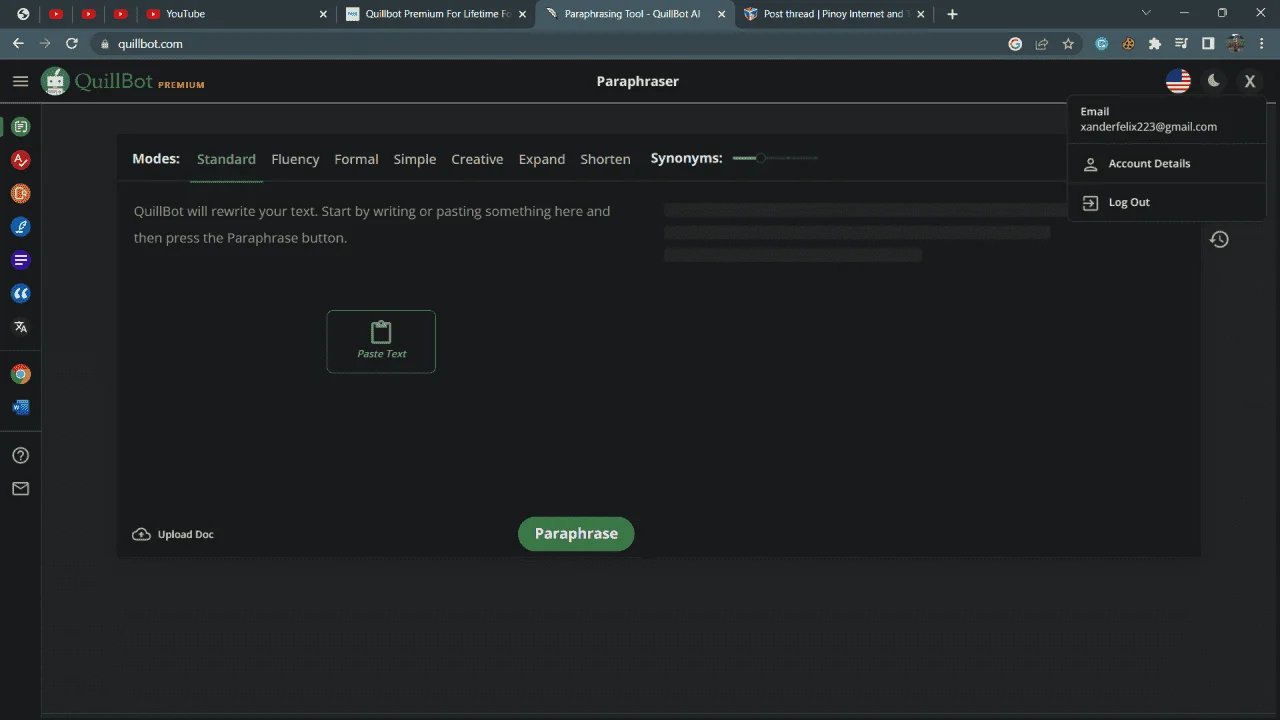Choose Log Out in the profile menu
Screen dimensions: 1280x720
pyautogui.click(x=1166, y=202)
